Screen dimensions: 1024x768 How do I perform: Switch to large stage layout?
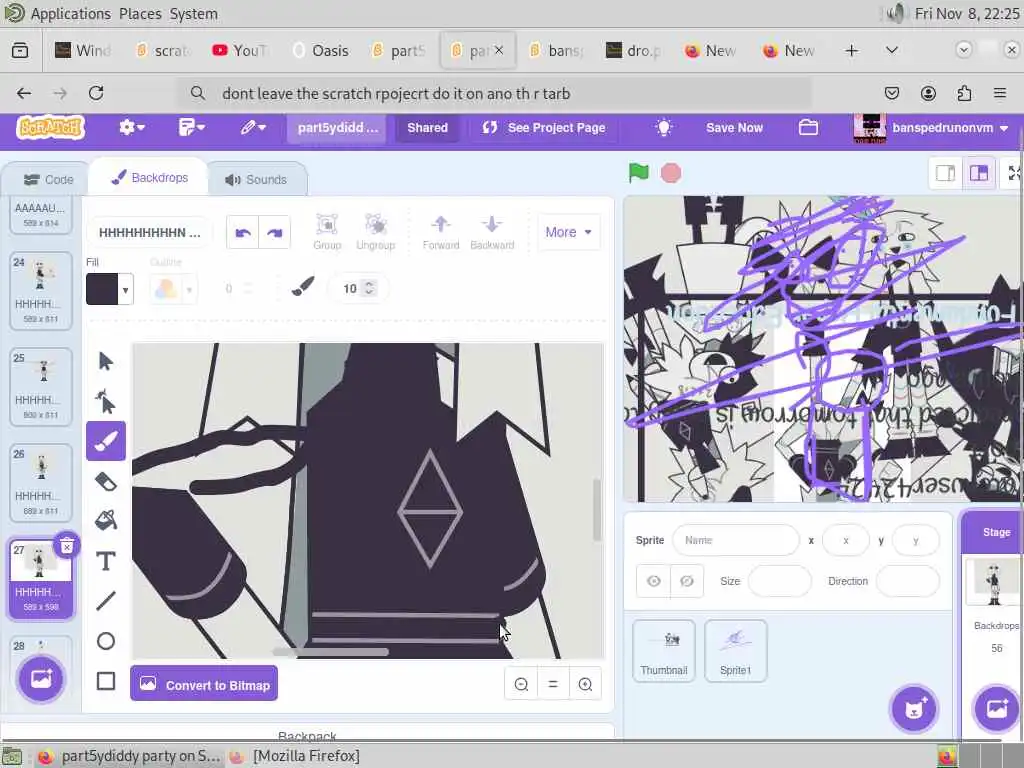pos(978,173)
